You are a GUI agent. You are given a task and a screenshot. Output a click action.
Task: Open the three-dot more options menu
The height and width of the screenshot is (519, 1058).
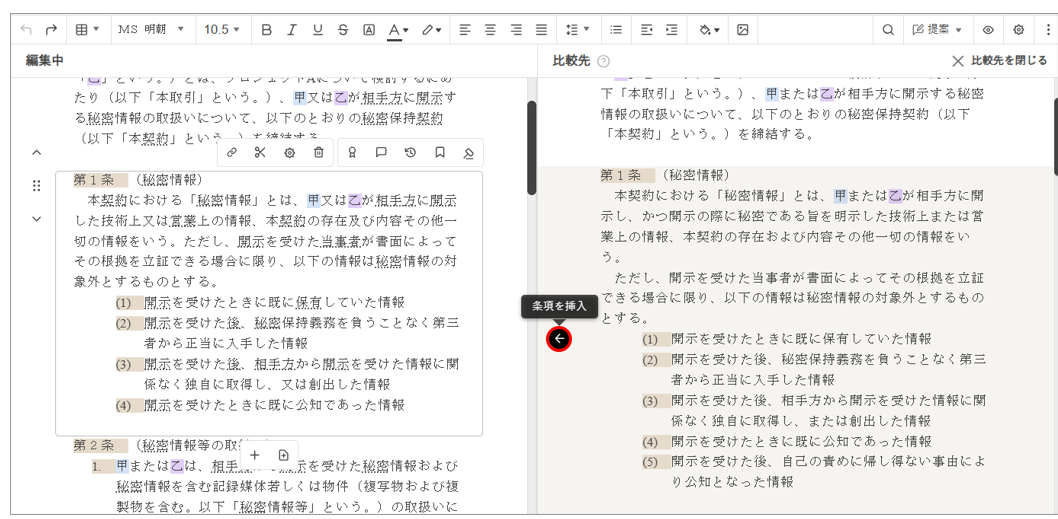[x=1047, y=30]
